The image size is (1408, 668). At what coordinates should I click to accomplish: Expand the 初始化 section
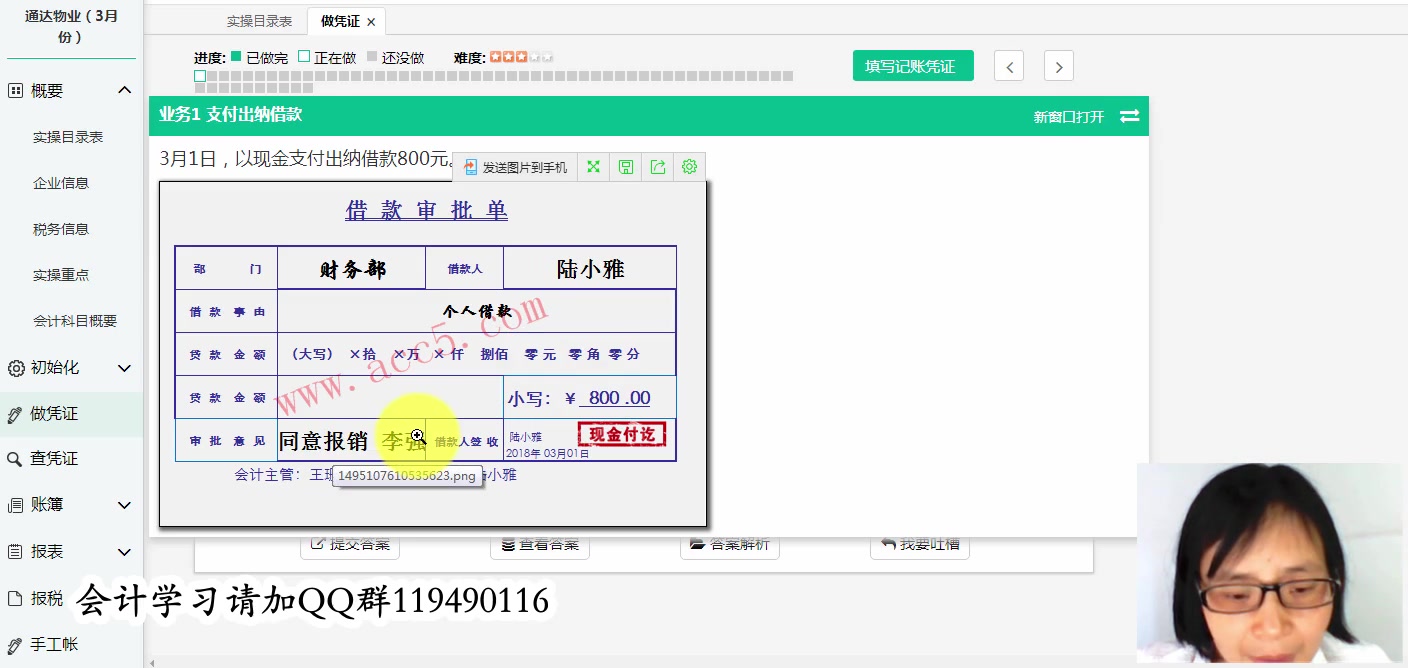(x=124, y=367)
